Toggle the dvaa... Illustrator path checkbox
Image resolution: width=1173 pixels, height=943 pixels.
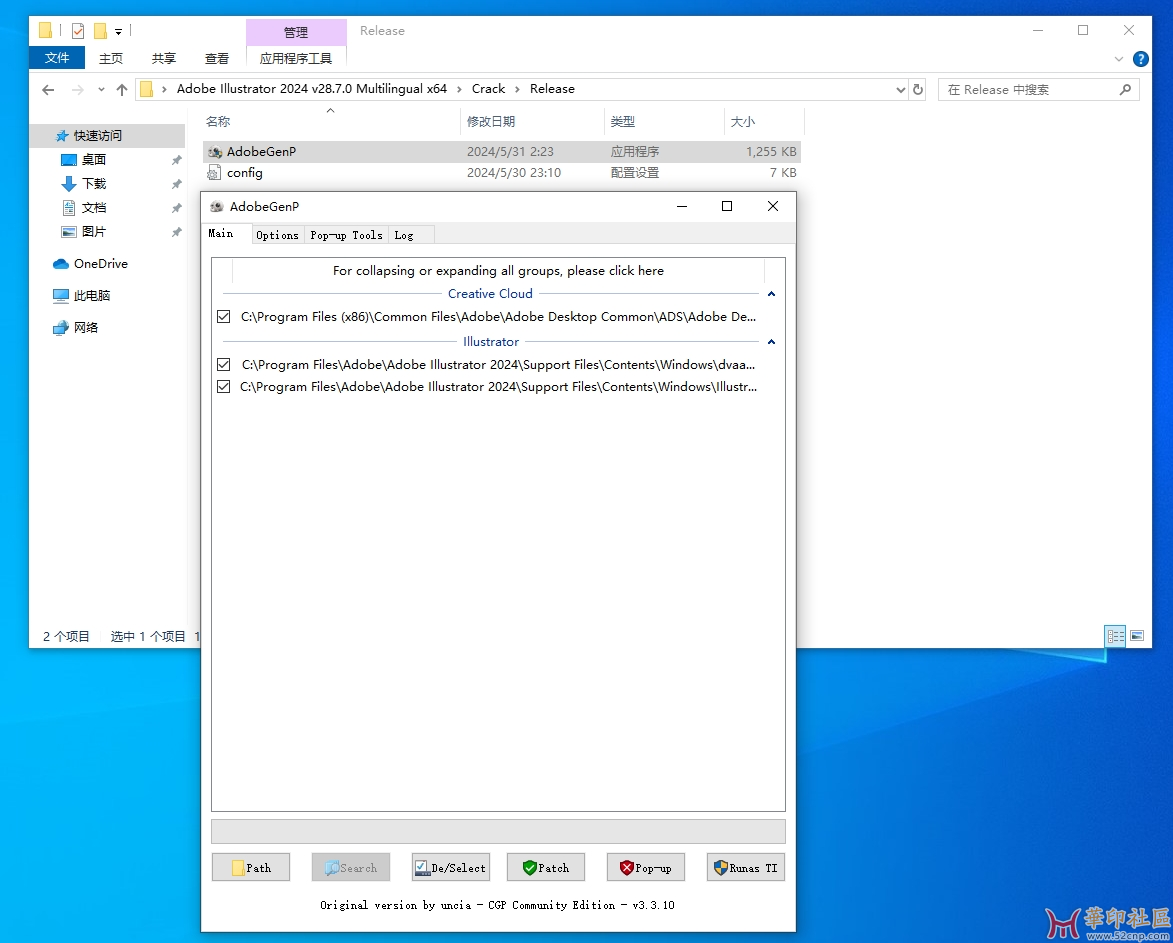coord(224,364)
